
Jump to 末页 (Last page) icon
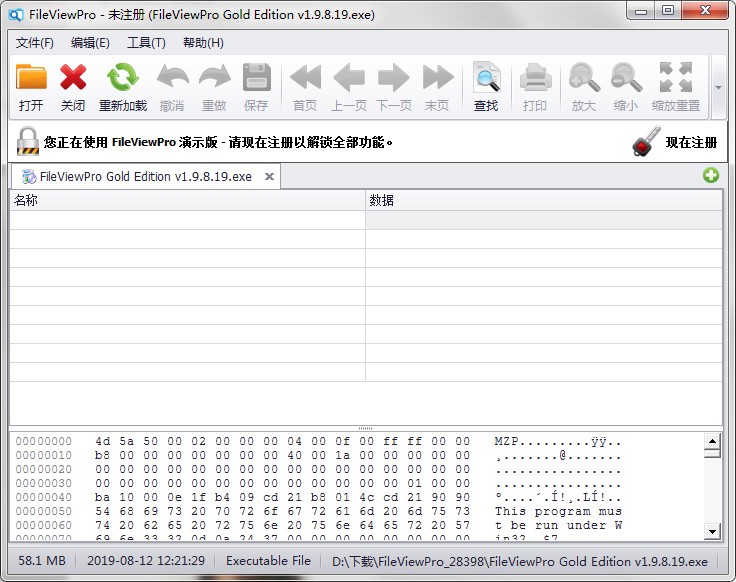(437, 77)
